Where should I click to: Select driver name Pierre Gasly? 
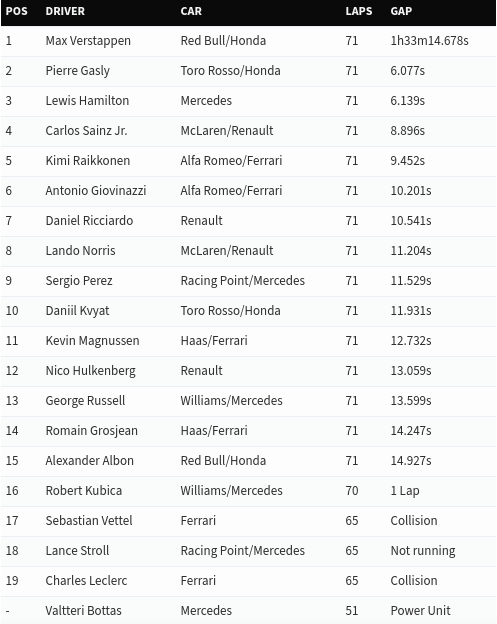coord(78,71)
